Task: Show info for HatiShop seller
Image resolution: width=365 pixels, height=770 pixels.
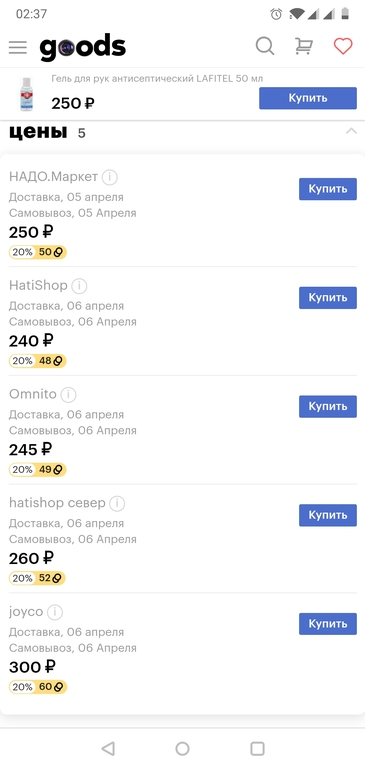Action: point(79,286)
